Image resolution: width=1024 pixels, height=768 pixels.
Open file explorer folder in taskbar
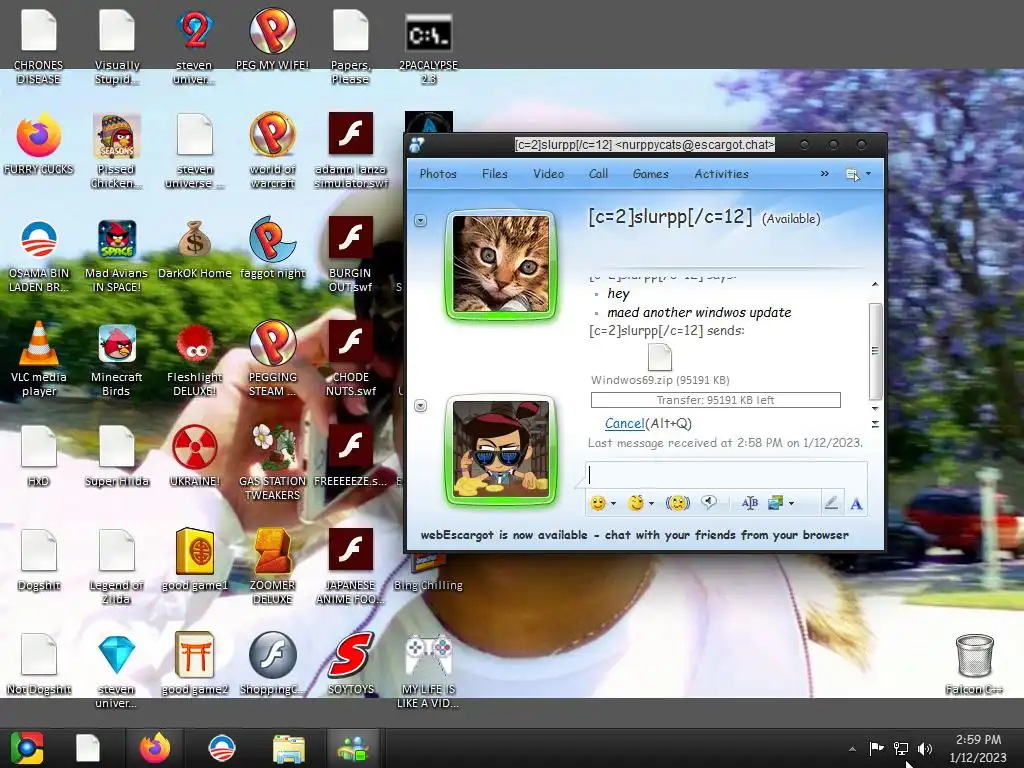point(288,748)
